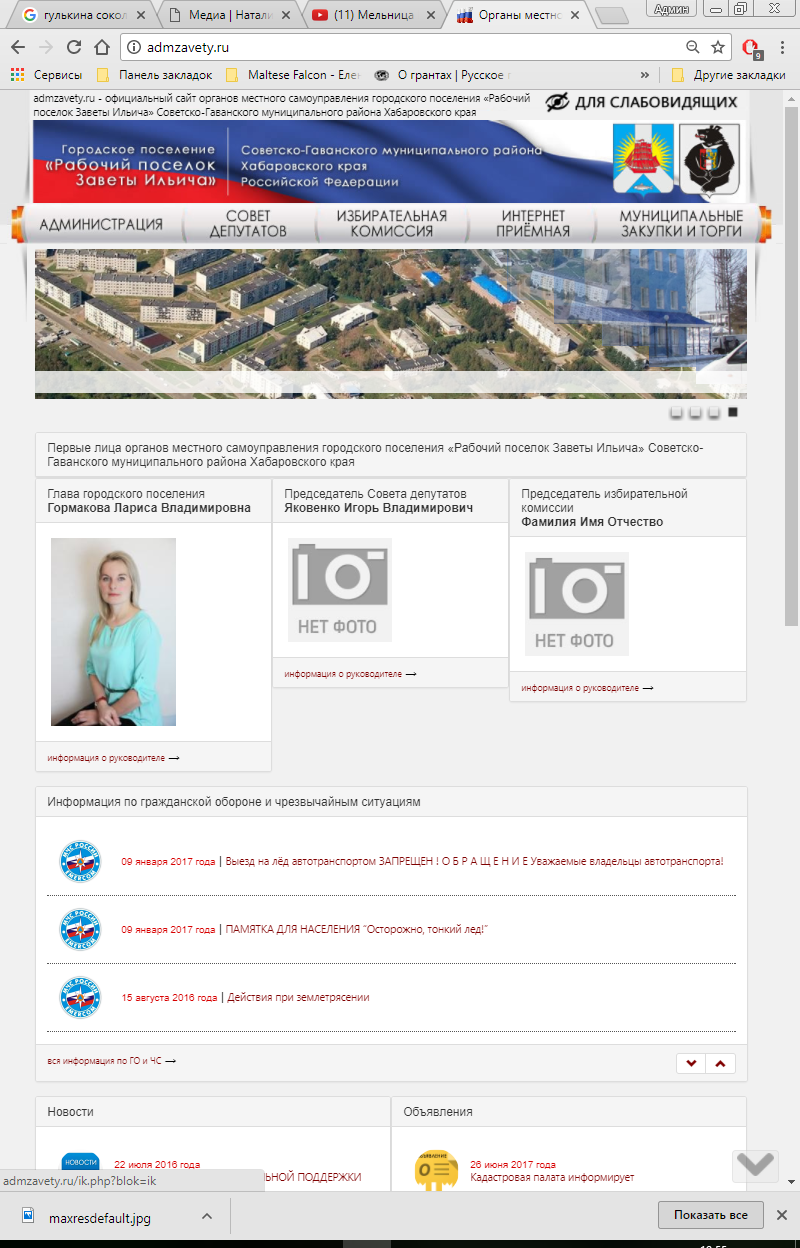Open Избирательная комиссия menu section
Screen dimensions: 800x1248
[x=392, y=224]
